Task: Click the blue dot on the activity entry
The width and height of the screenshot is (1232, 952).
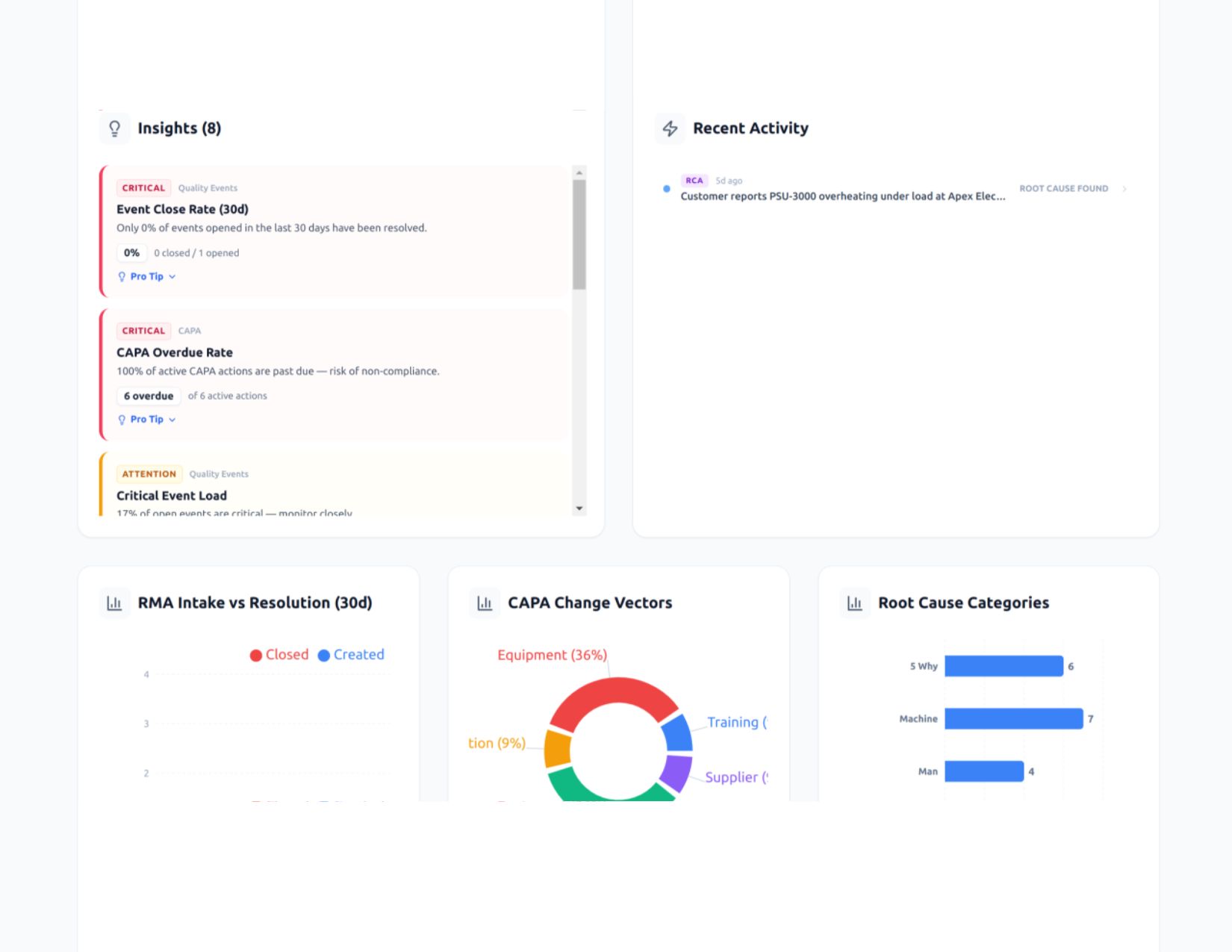Action: coord(666,189)
